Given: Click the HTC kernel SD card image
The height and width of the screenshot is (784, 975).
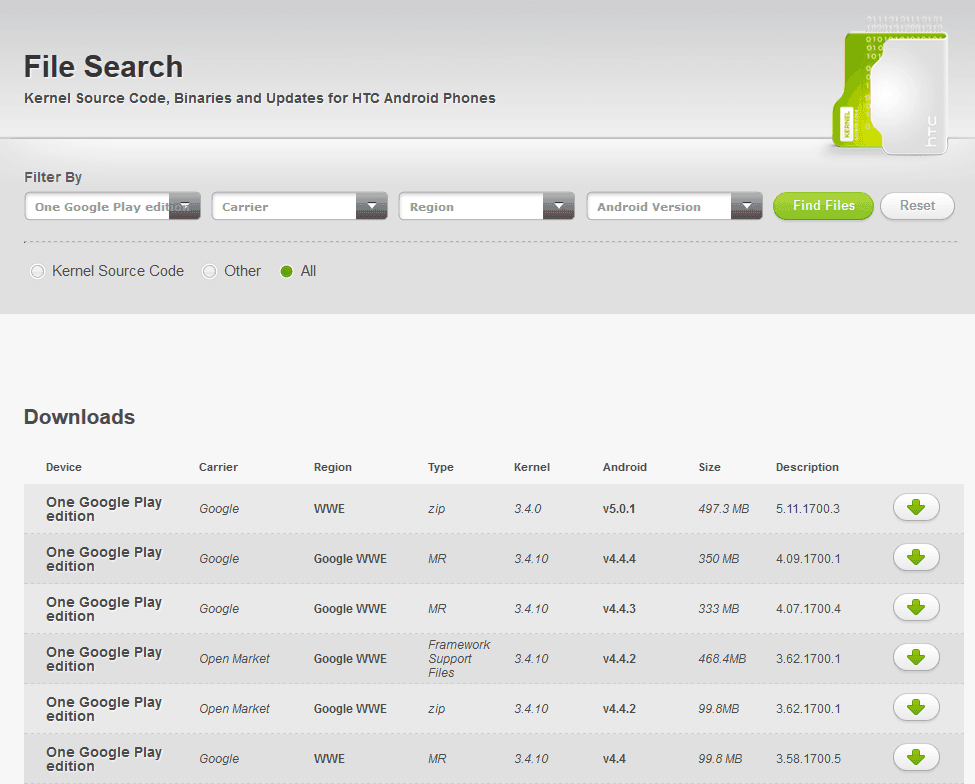Looking at the screenshot, I should (890, 87).
